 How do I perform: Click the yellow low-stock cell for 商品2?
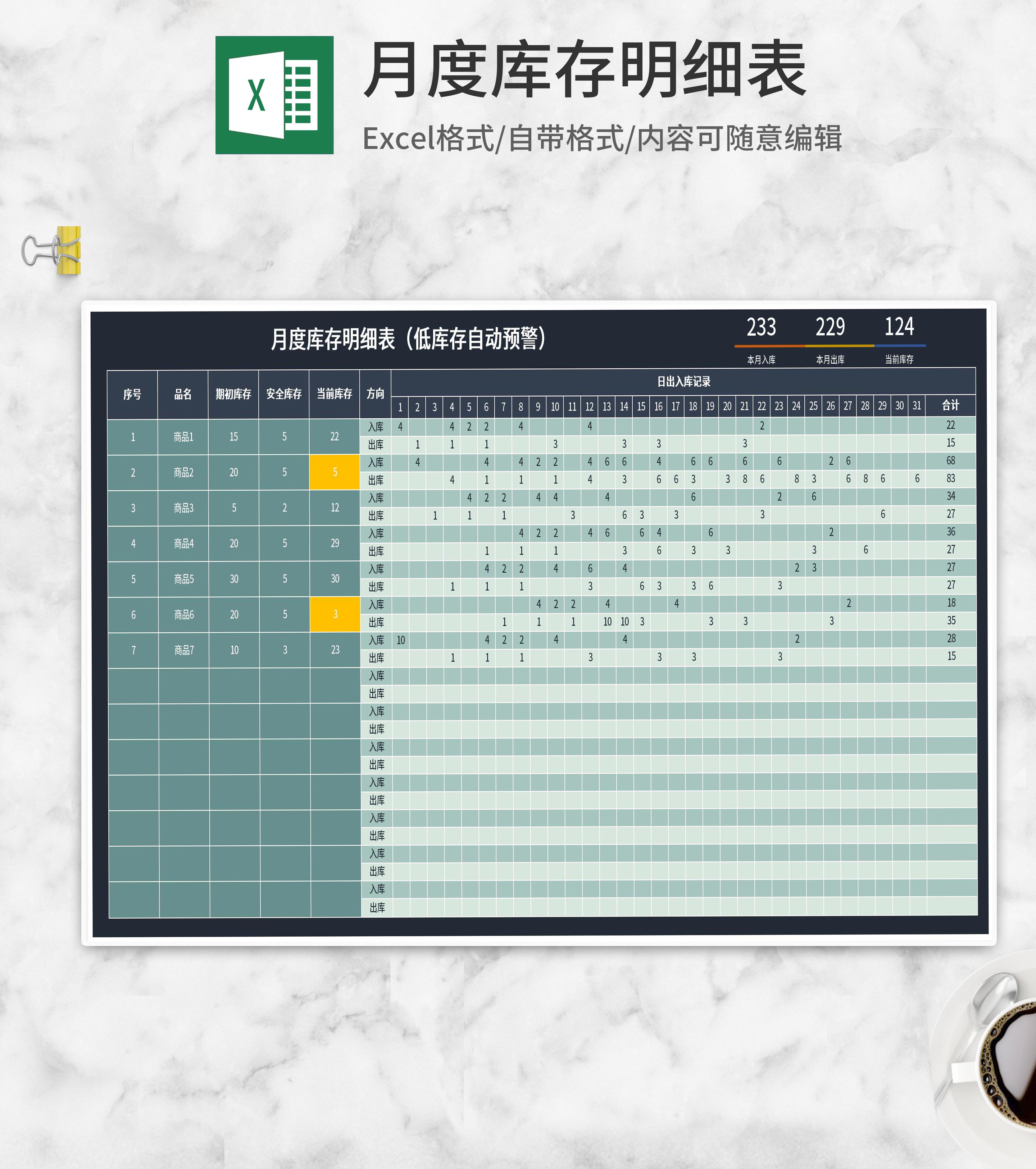click(x=335, y=472)
